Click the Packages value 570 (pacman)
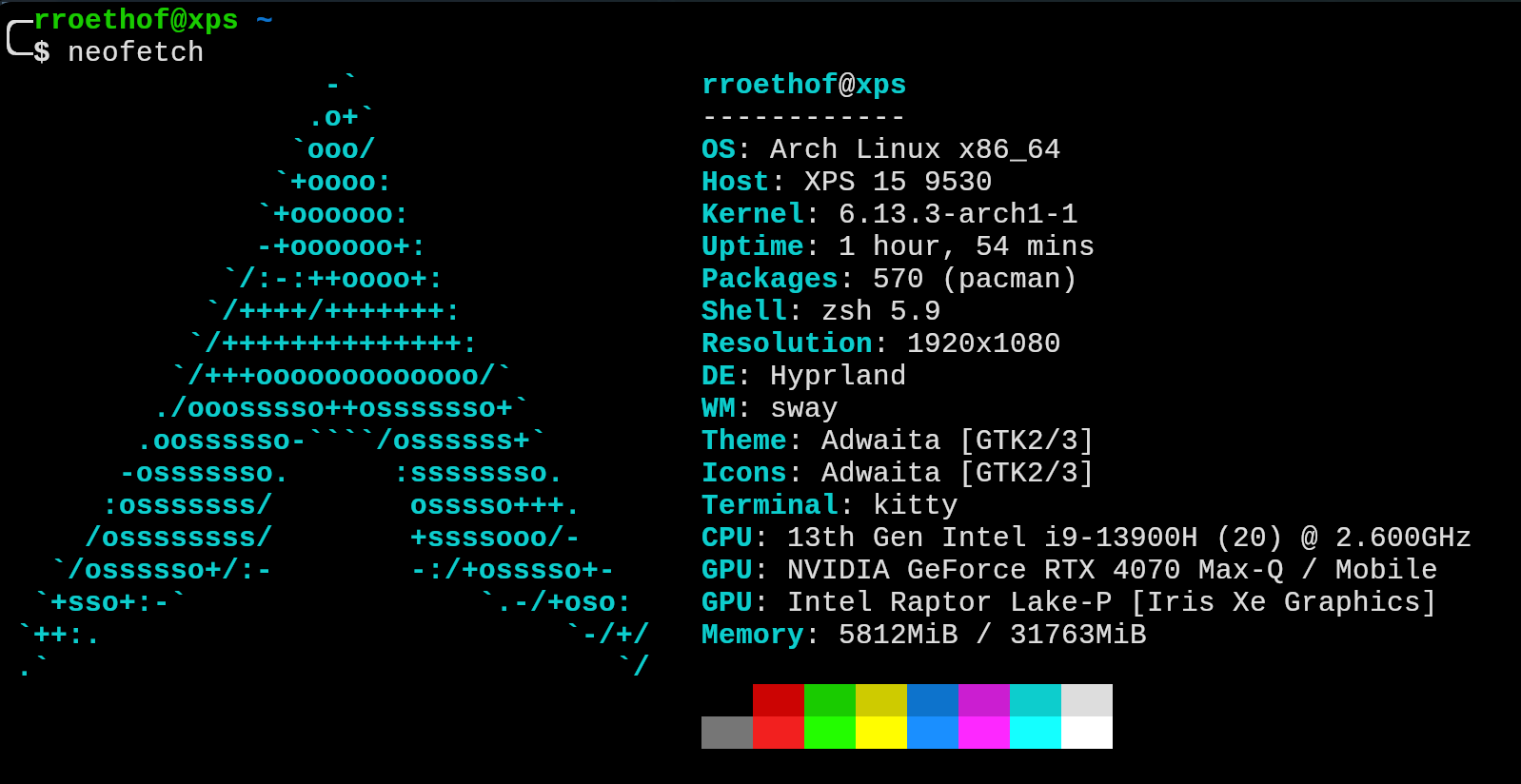Viewport: 1521px width, 784px height. pyautogui.click(x=975, y=279)
